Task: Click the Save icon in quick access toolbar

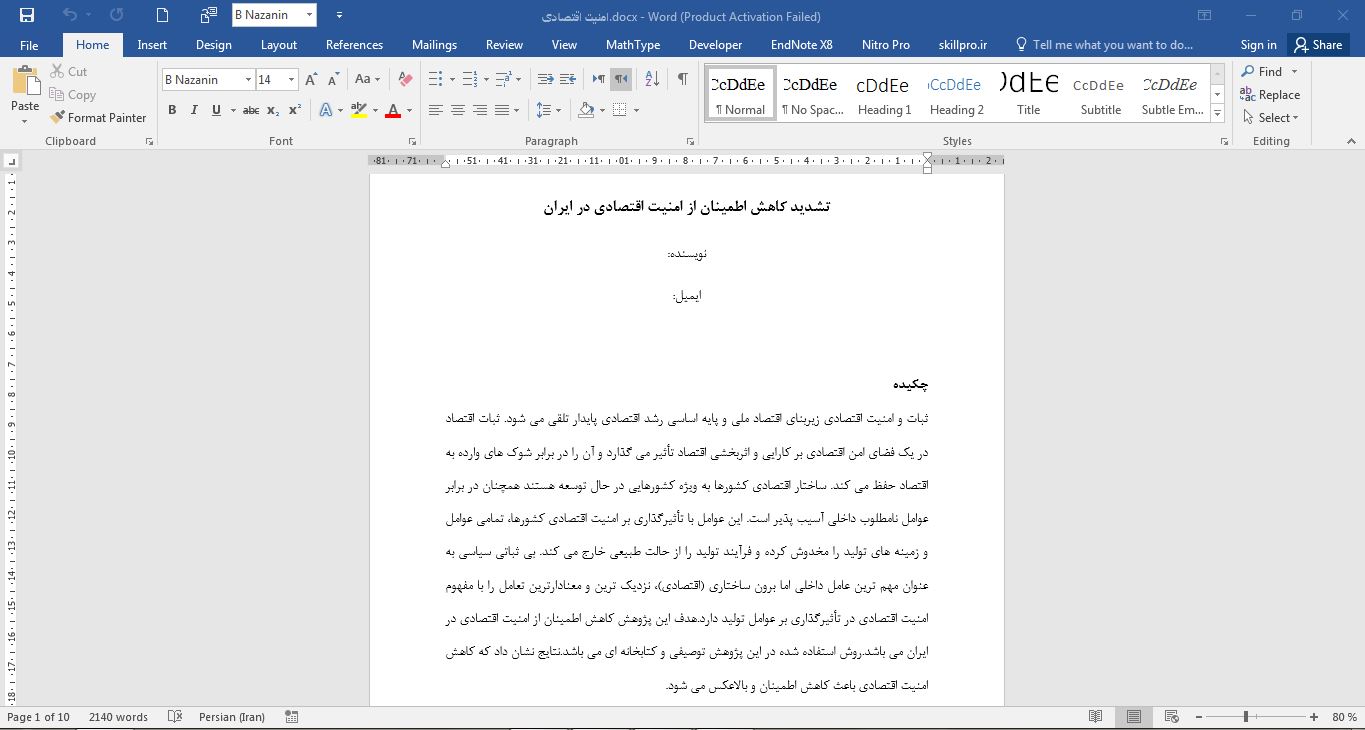Action: tap(27, 15)
